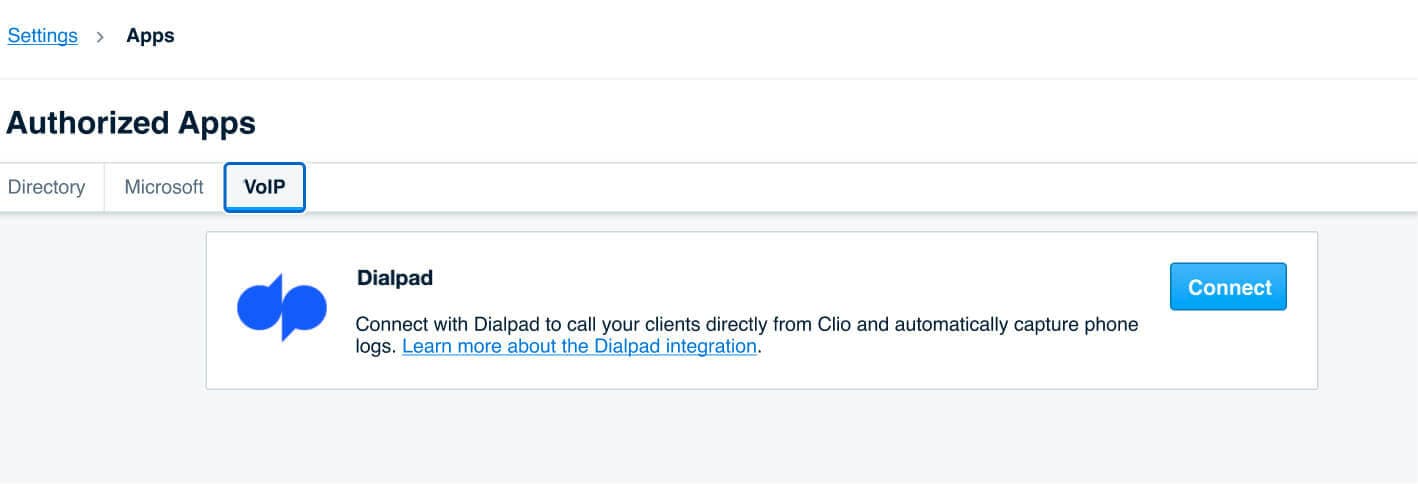This screenshot has width=1418, height=484.
Task: Click gray margin right of the Dialpad card
Action: click(1366, 310)
